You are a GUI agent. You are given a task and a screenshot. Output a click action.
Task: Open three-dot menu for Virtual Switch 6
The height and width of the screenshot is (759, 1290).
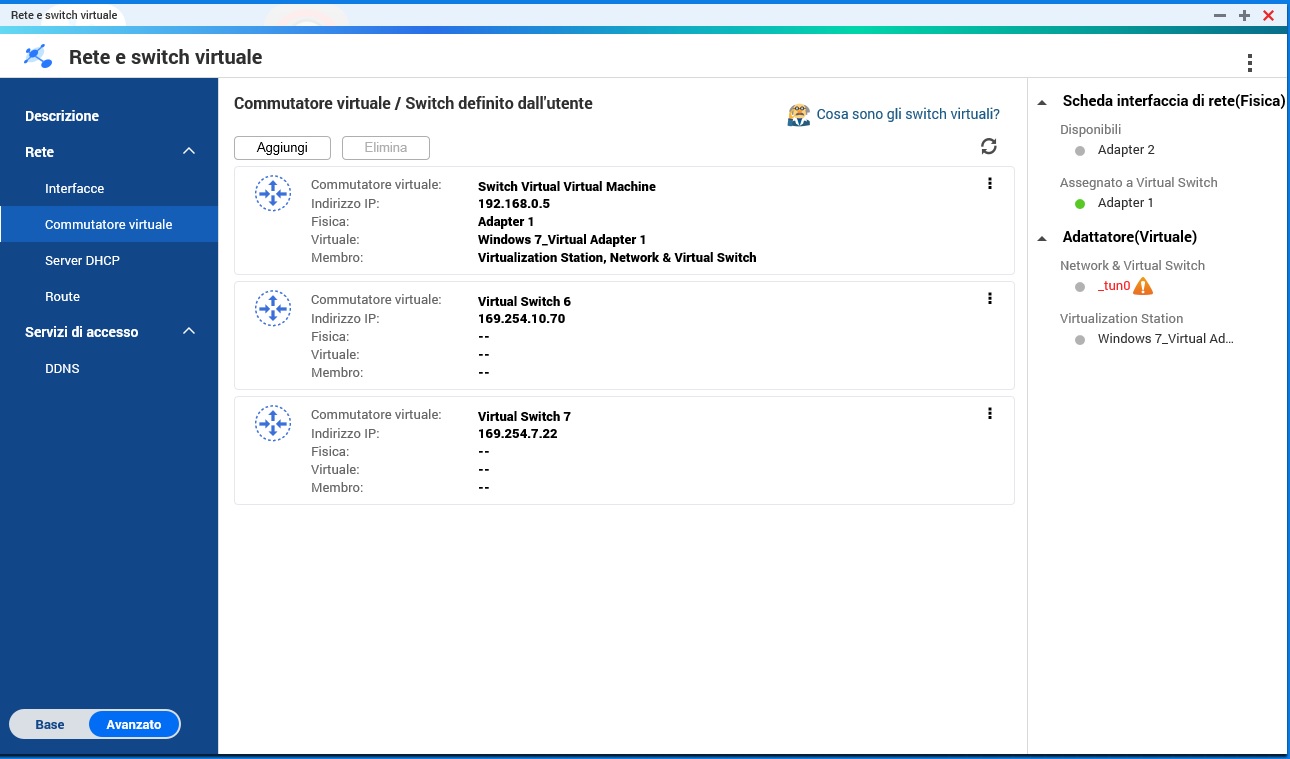point(989,298)
